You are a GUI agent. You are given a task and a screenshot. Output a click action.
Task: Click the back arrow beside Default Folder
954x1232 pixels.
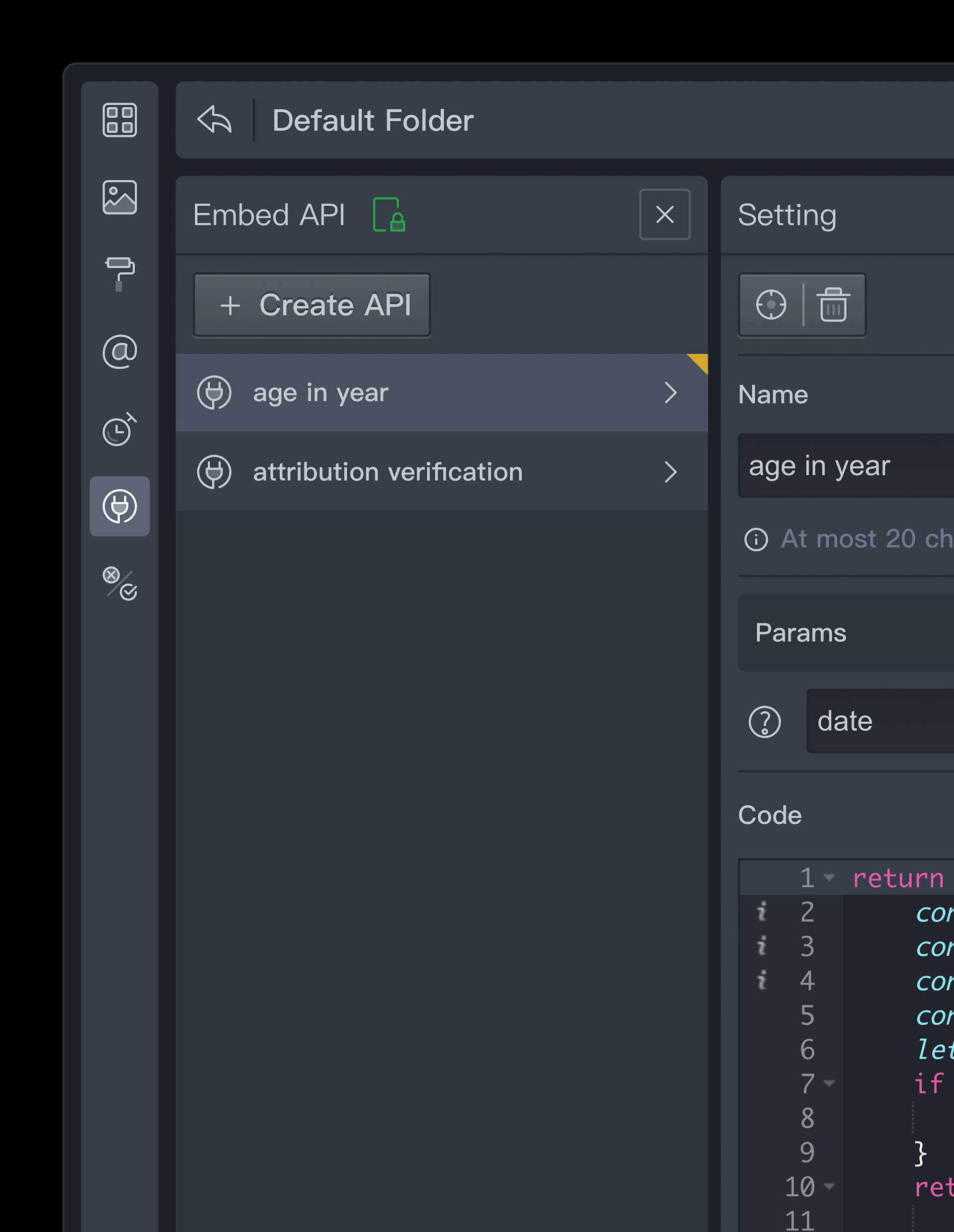point(214,120)
